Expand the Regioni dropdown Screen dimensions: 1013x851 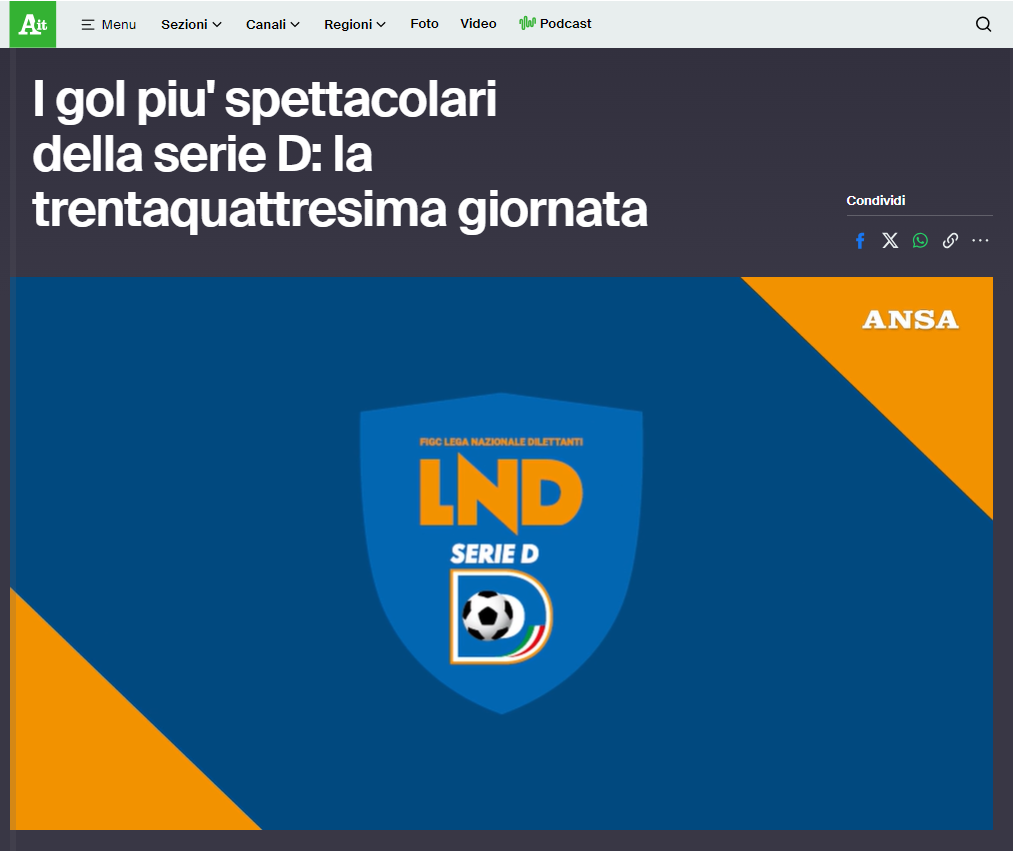coord(355,25)
